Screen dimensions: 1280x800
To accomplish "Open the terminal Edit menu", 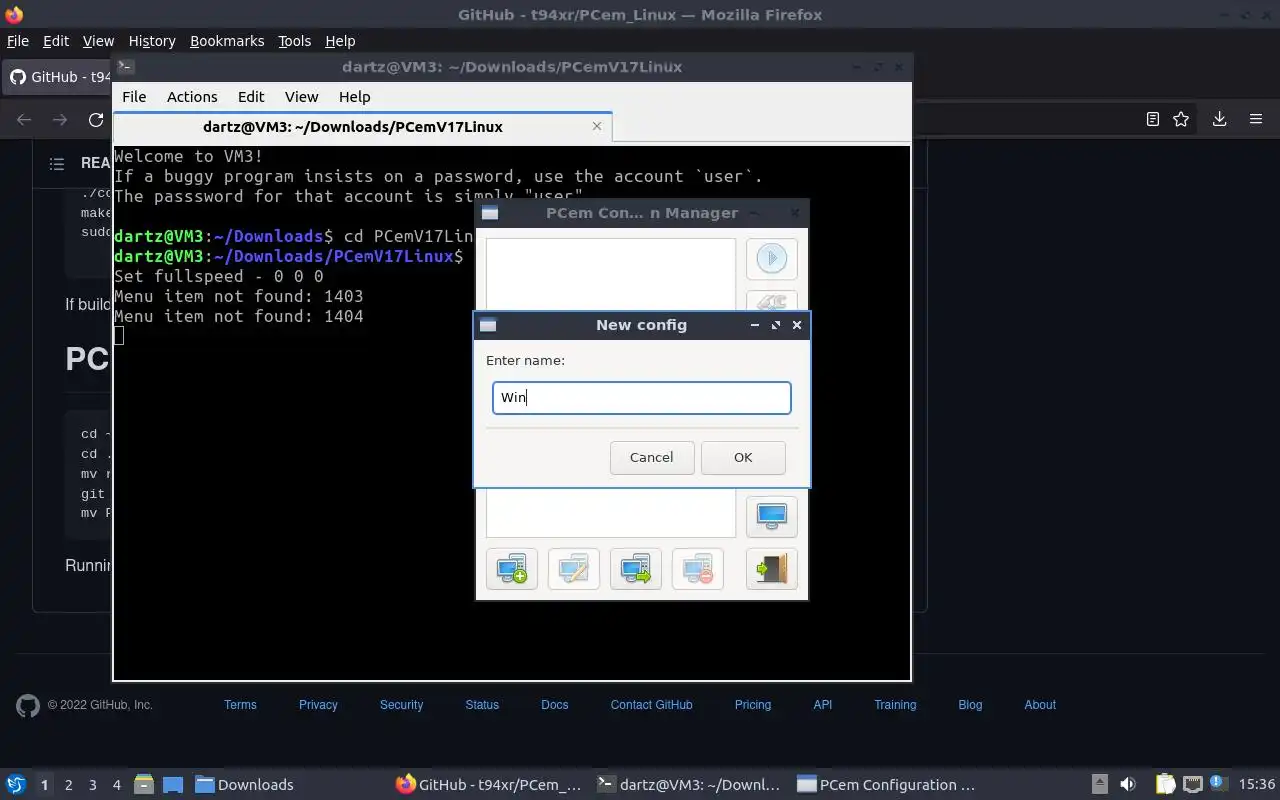I will 251,97.
